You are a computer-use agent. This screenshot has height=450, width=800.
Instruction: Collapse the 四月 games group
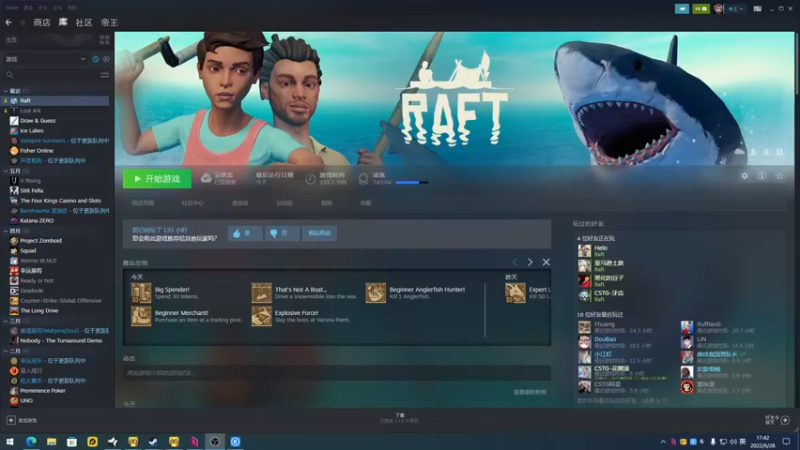pos(6,231)
